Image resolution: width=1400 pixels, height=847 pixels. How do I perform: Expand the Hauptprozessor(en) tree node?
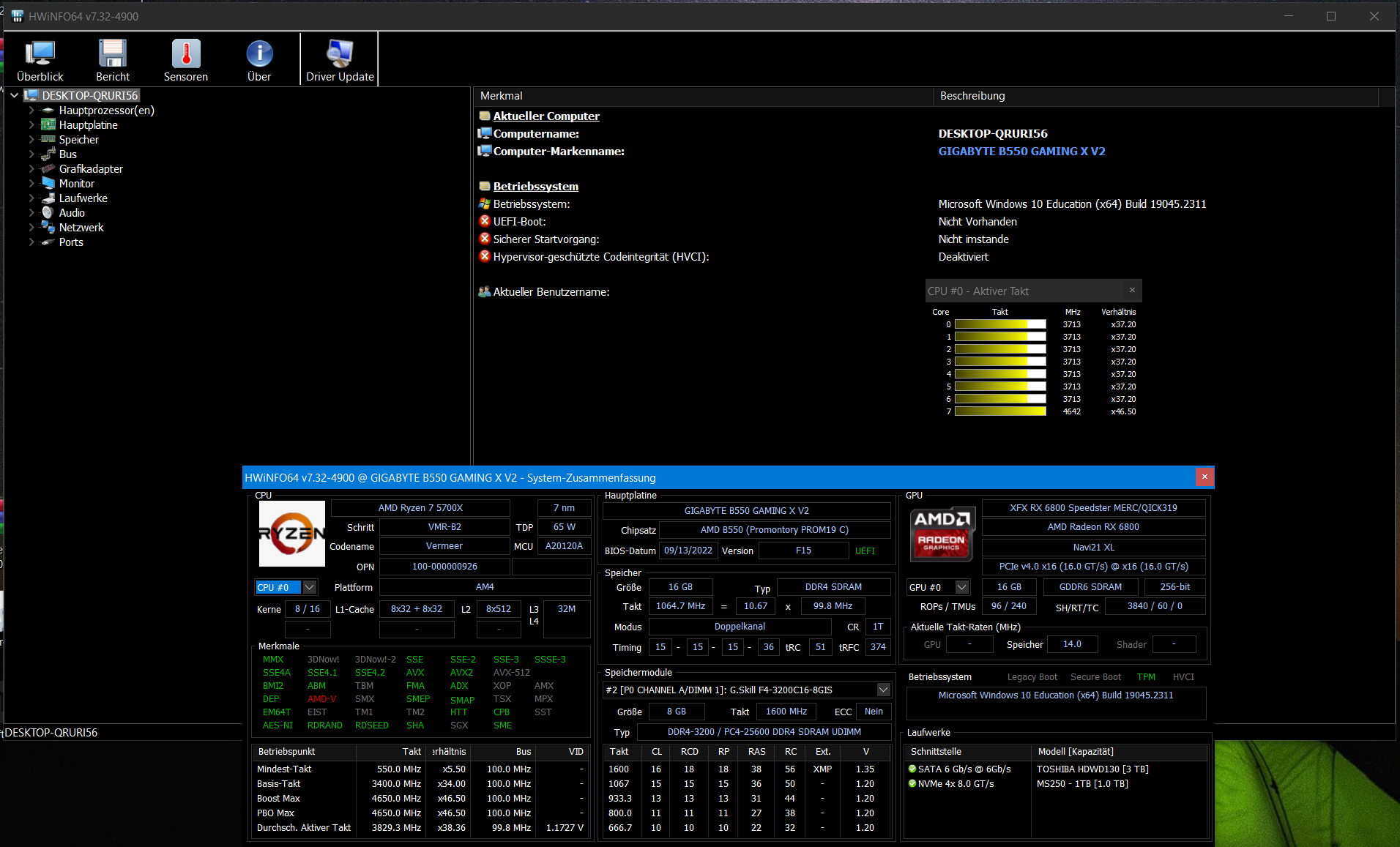[x=31, y=110]
